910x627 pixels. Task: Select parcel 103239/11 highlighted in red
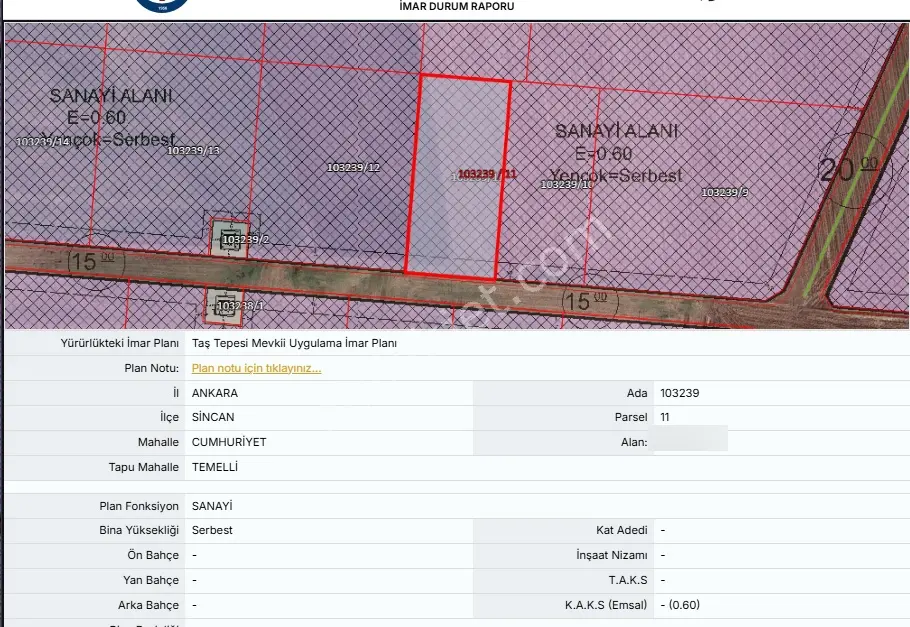458,178
